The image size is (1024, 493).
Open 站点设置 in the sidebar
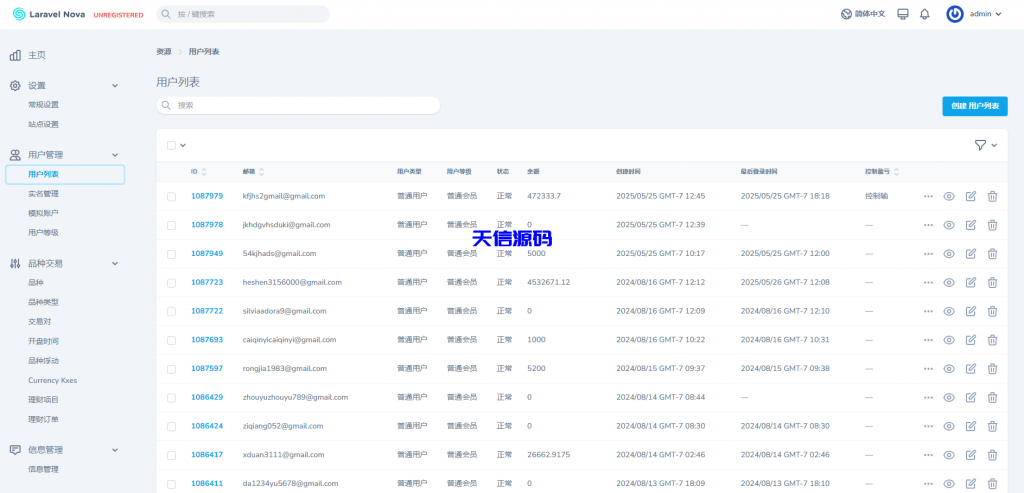43,124
